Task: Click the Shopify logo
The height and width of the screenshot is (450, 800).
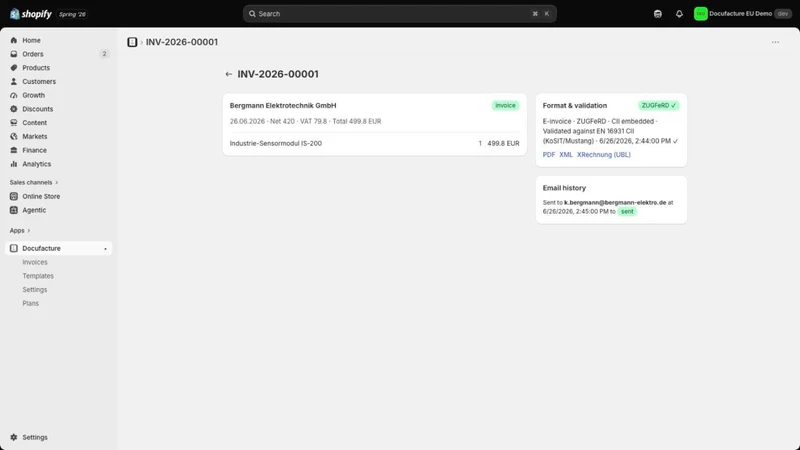Action: [31, 14]
